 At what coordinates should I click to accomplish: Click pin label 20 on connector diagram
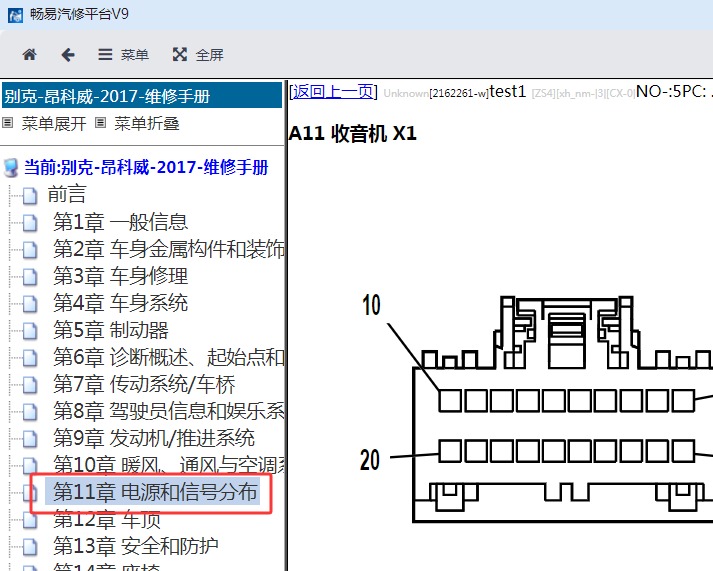point(370,460)
